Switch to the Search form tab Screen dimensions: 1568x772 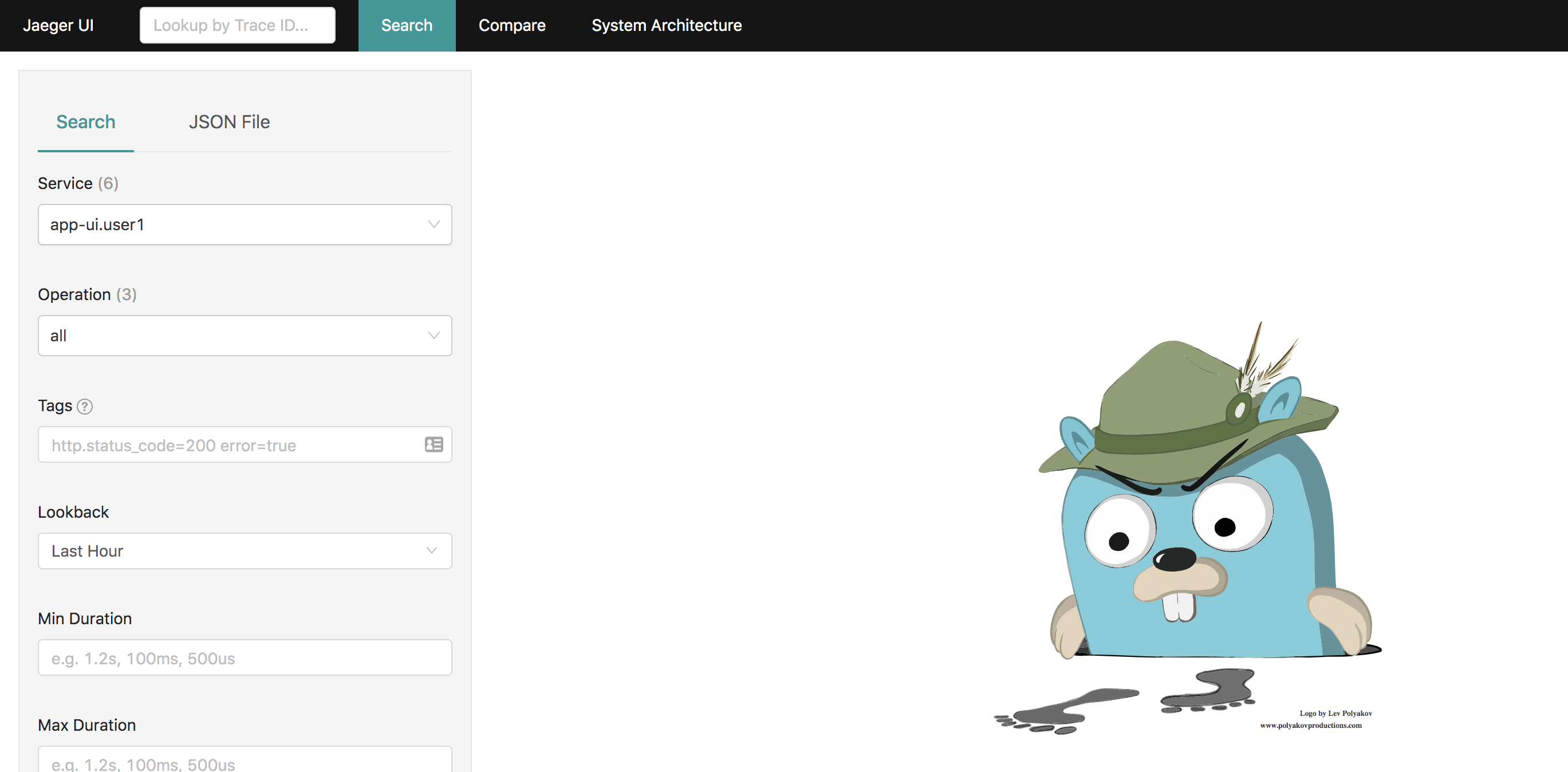click(x=86, y=123)
